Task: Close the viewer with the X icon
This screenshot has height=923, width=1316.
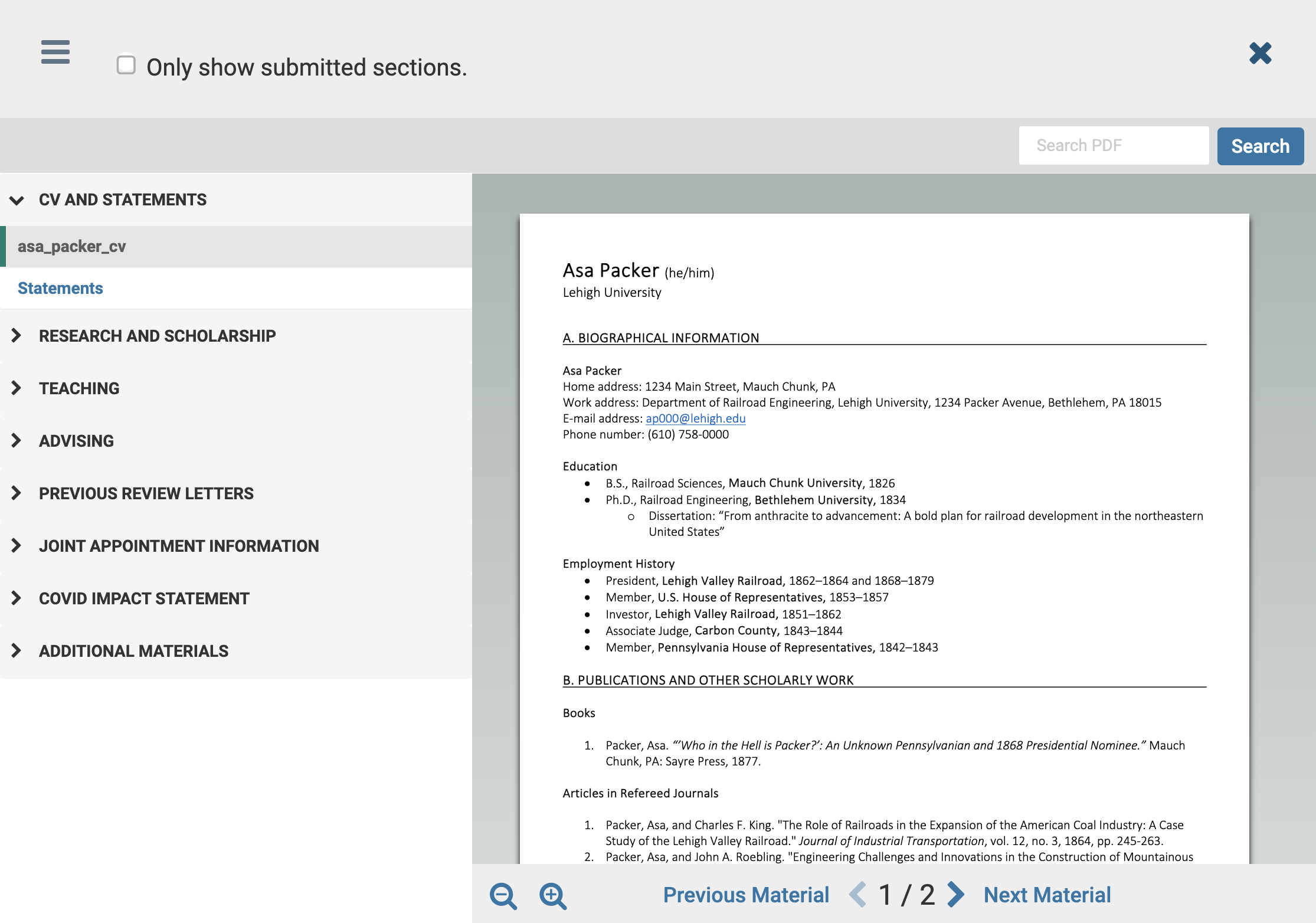Action: pos(1260,54)
